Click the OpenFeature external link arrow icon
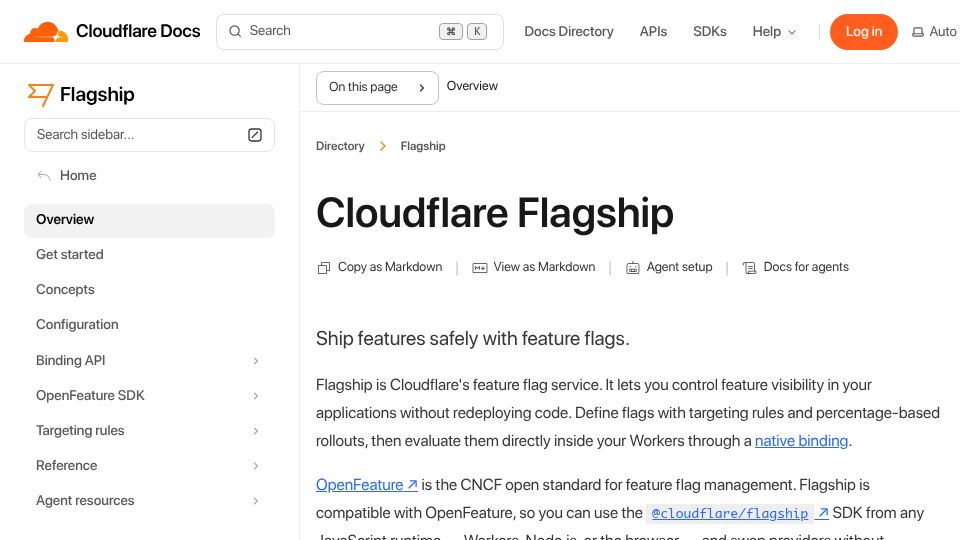This screenshot has width=960, height=540. pos(413,485)
